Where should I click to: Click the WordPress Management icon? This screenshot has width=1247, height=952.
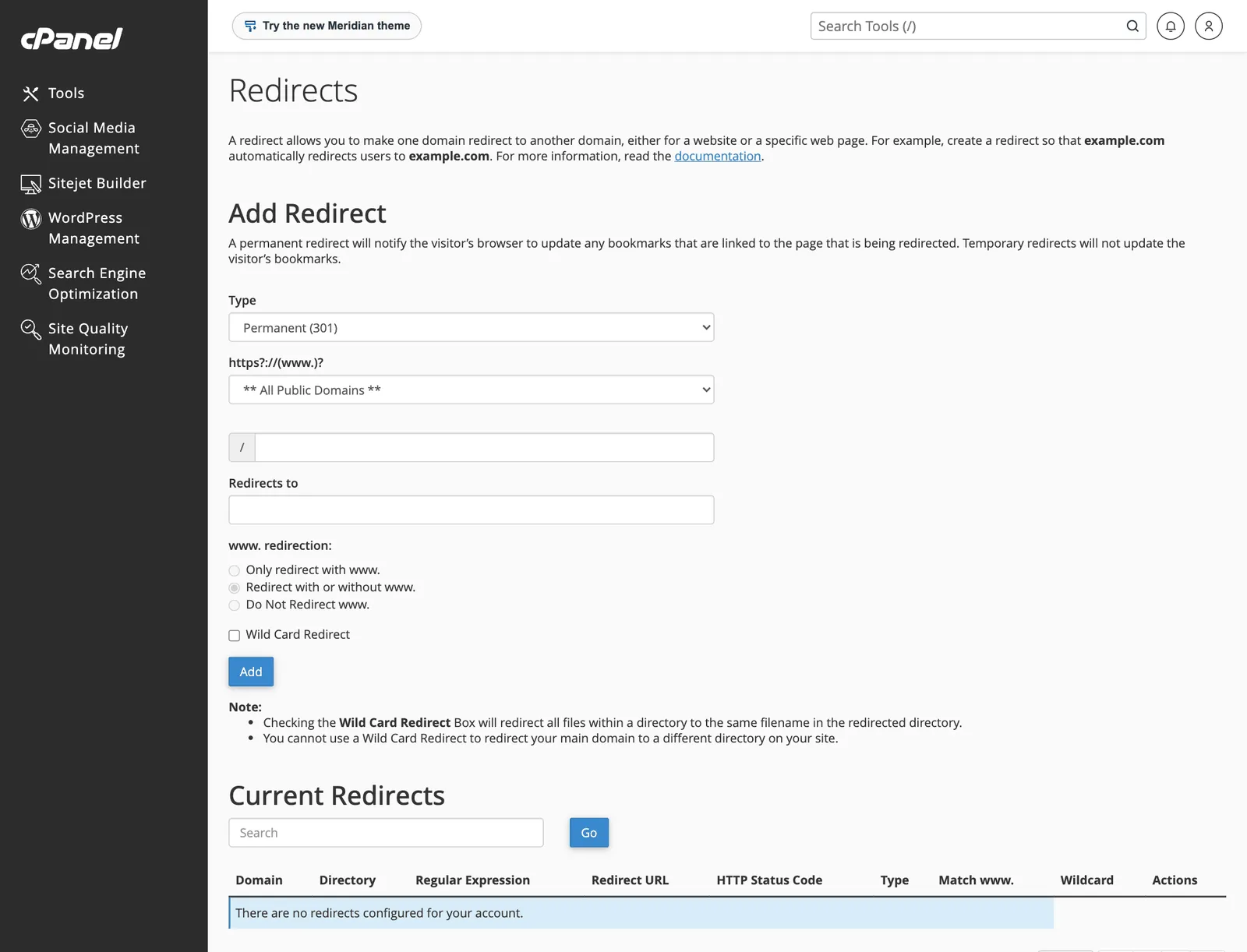[30, 218]
